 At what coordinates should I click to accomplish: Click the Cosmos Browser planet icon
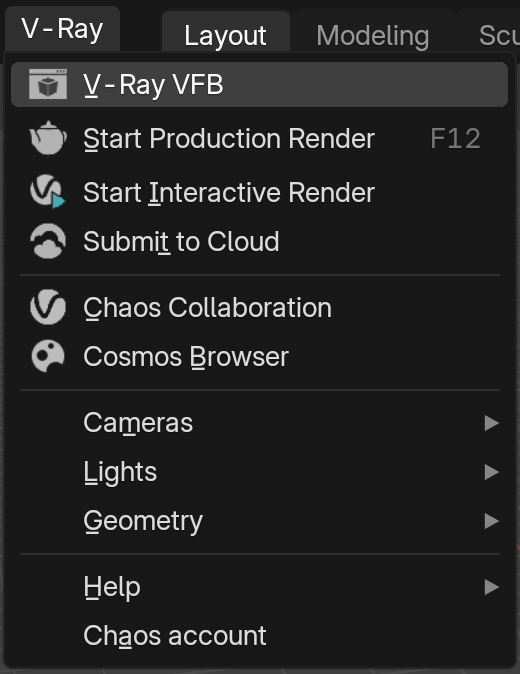tap(48, 356)
